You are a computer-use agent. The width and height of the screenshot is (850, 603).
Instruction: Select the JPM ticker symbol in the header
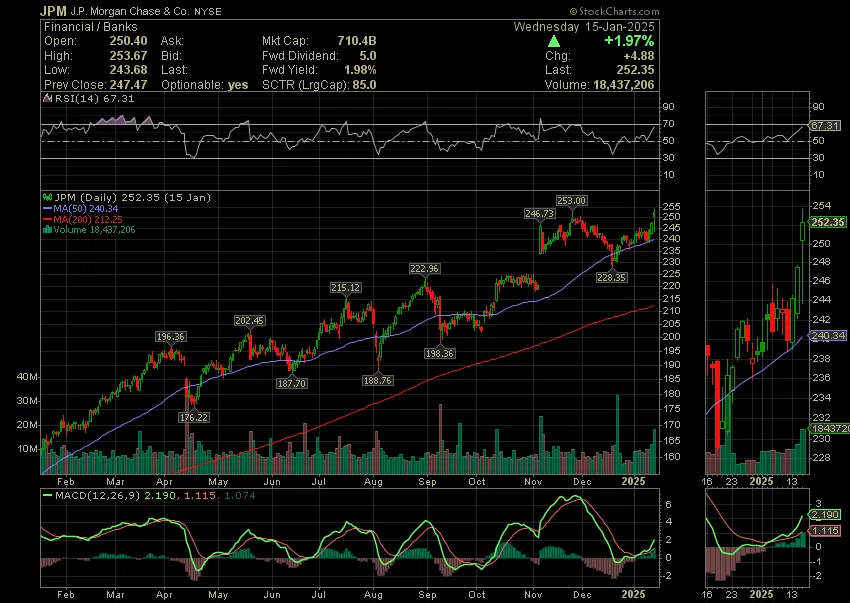pos(54,11)
